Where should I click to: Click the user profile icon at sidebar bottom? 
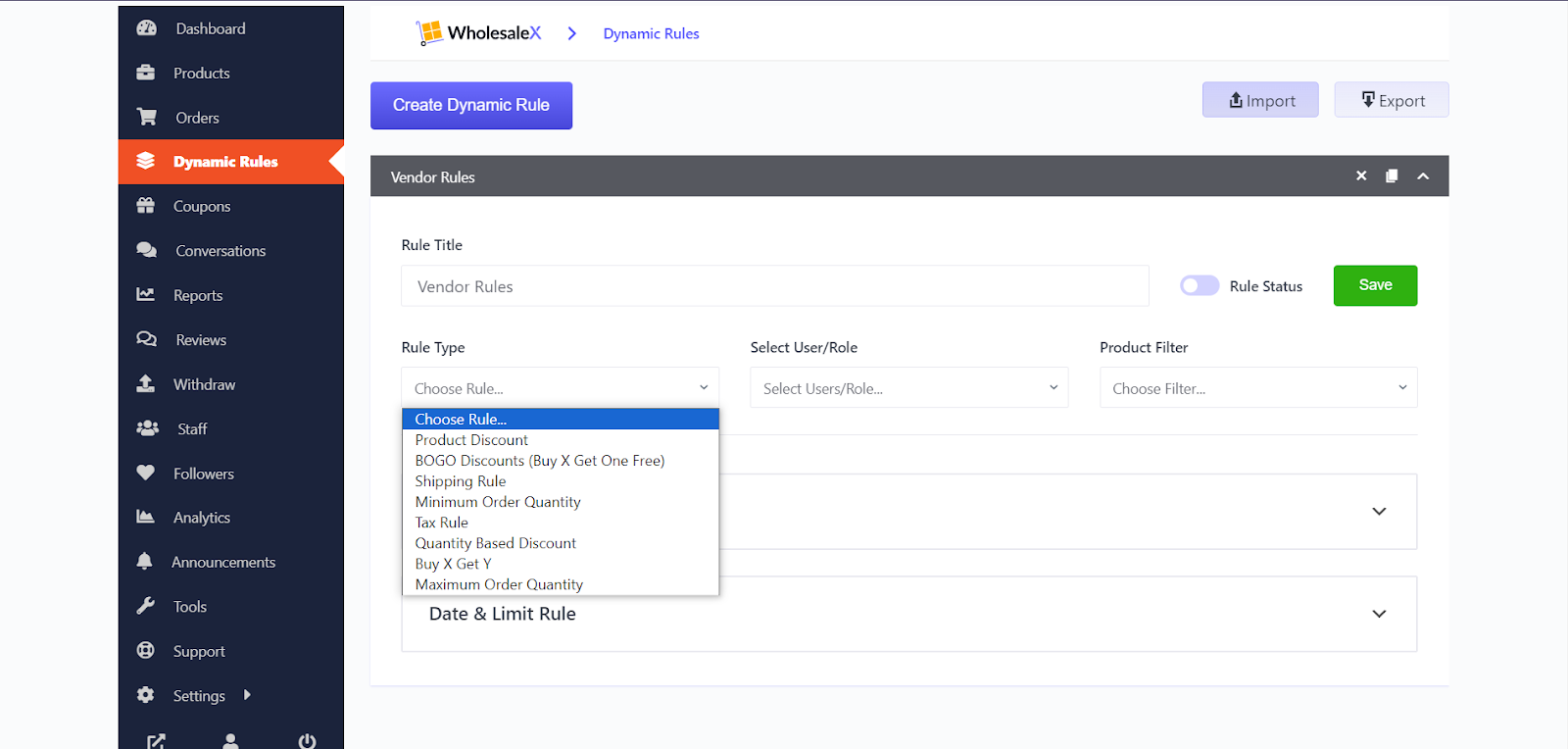point(231,742)
